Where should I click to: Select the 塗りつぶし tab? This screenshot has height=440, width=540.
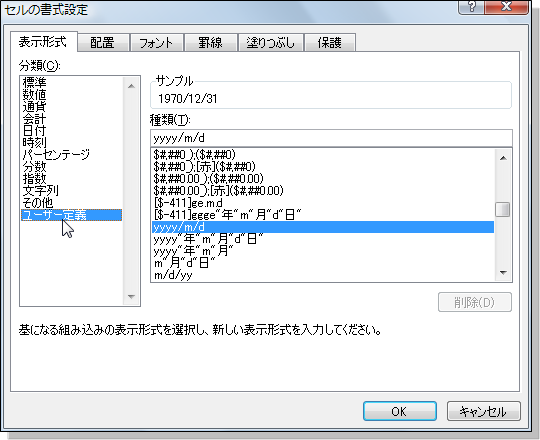(x=271, y=43)
